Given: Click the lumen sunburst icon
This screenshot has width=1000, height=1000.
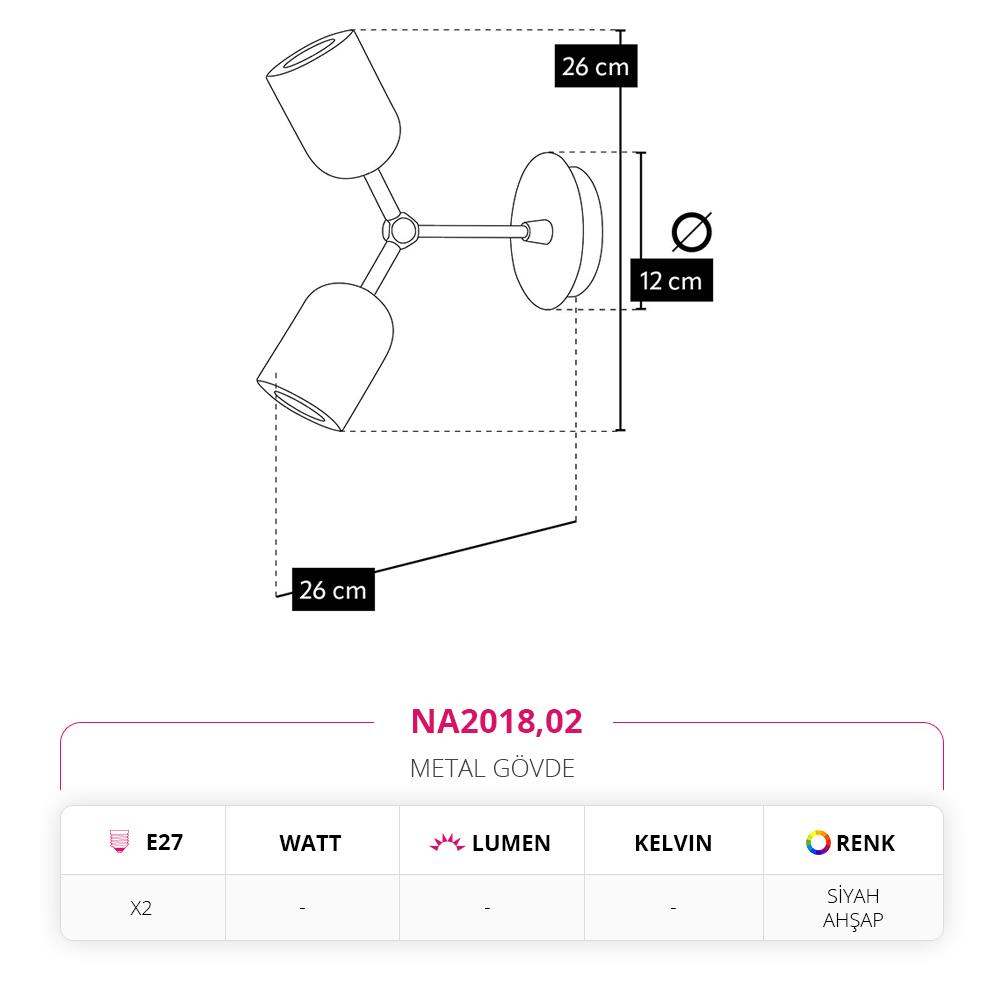Looking at the screenshot, I should coord(447,842).
